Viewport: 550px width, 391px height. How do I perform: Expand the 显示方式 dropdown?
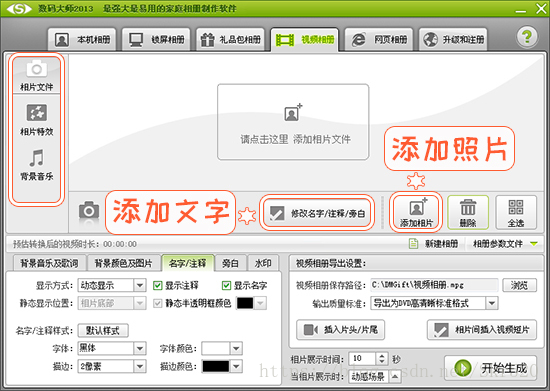[140, 285]
